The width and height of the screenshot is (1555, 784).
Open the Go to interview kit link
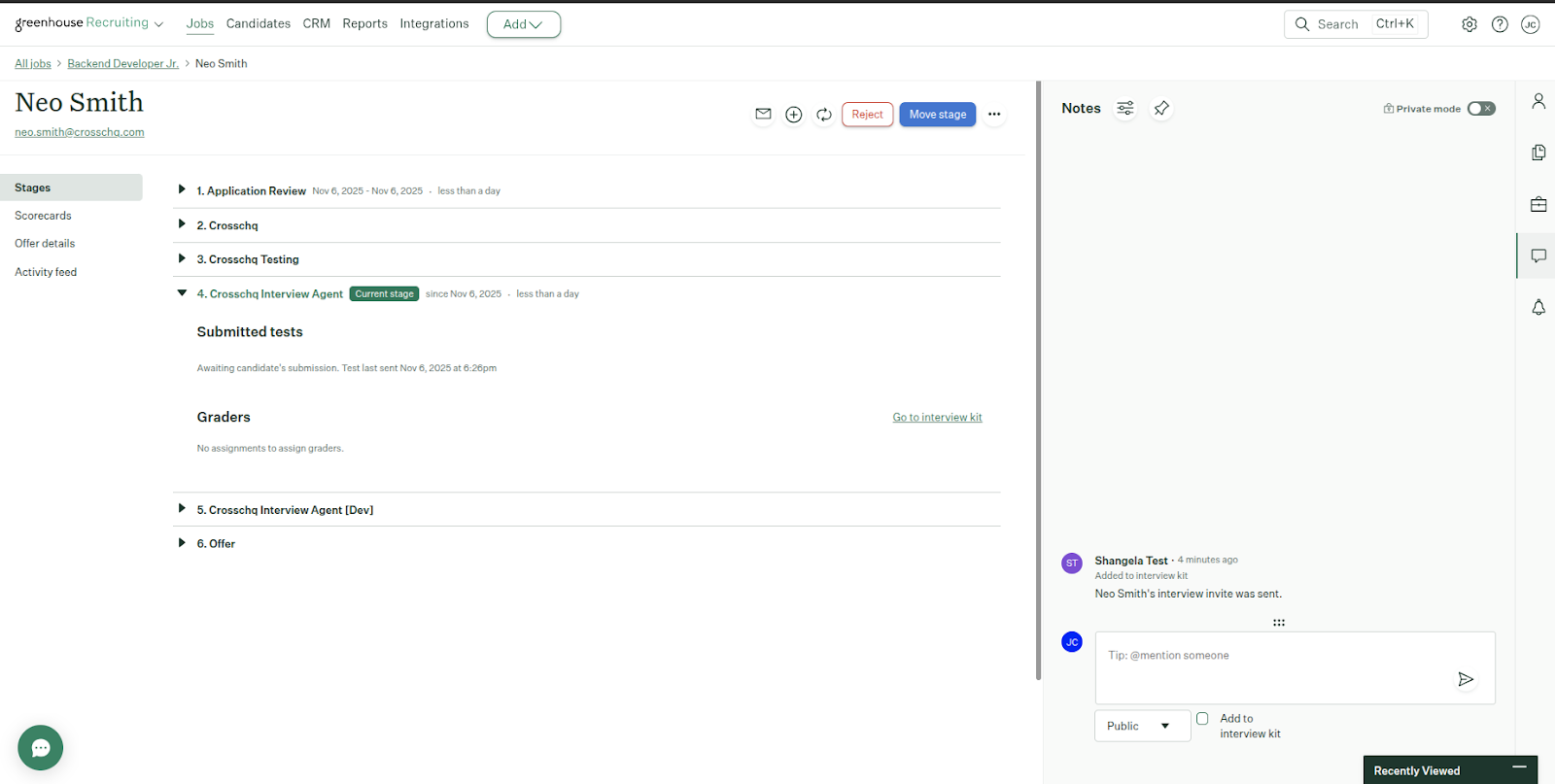tap(937, 418)
